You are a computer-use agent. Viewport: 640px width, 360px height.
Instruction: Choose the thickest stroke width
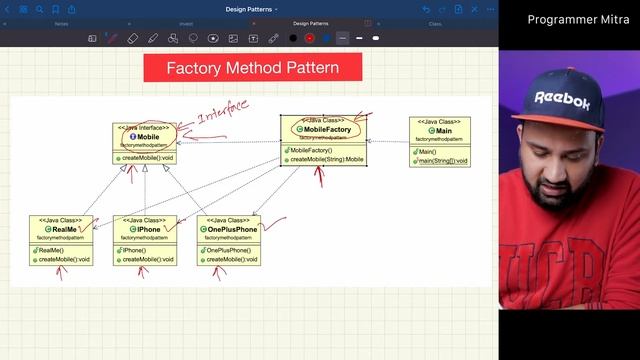click(x=376, y=38)
